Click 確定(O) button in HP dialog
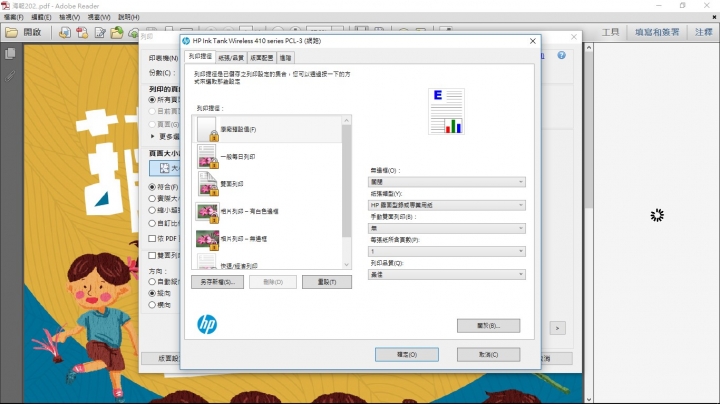Screen dimensions: 720x404 [x=407, y=354]
